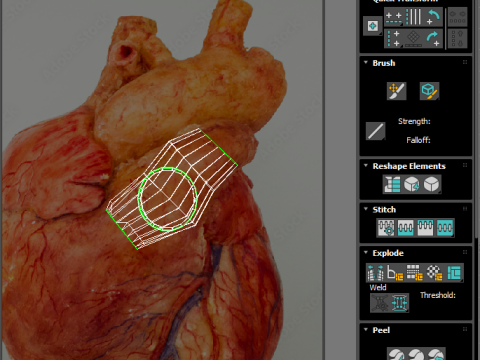Click the Brush rollout grip handle

465,62
